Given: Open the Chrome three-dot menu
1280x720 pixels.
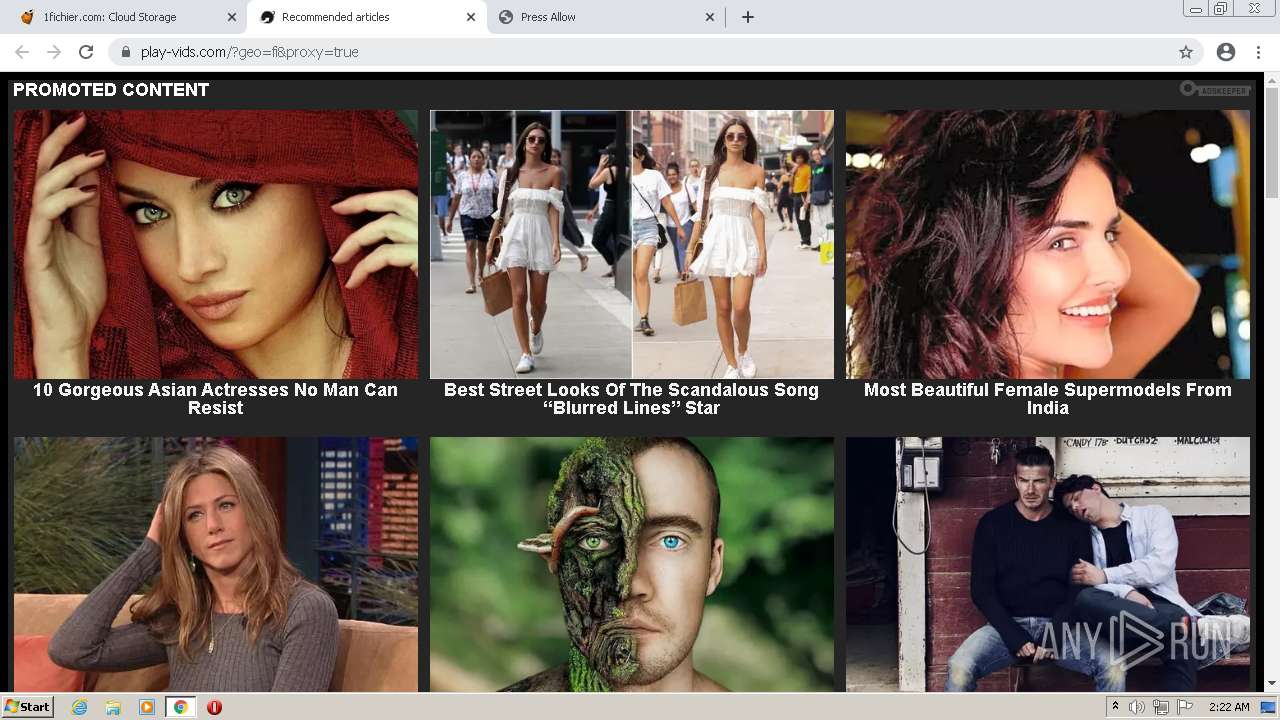Looking at the screenshot, I should tap(1258, 52).
